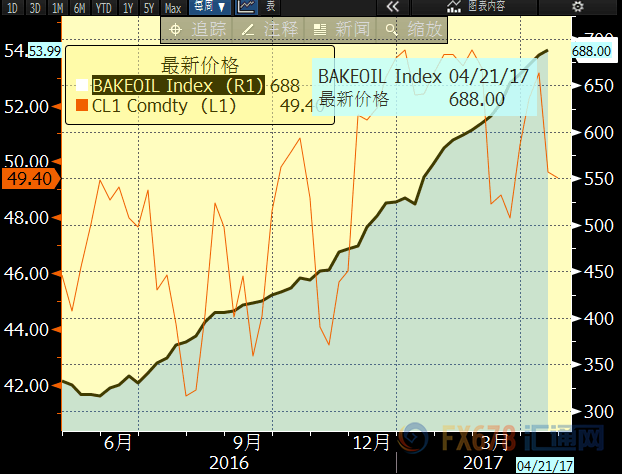This screenshot has height=474, width=622.
Task: Select the 注释 (Annotate) pencil tool
Action: click(x=271, y=29)
